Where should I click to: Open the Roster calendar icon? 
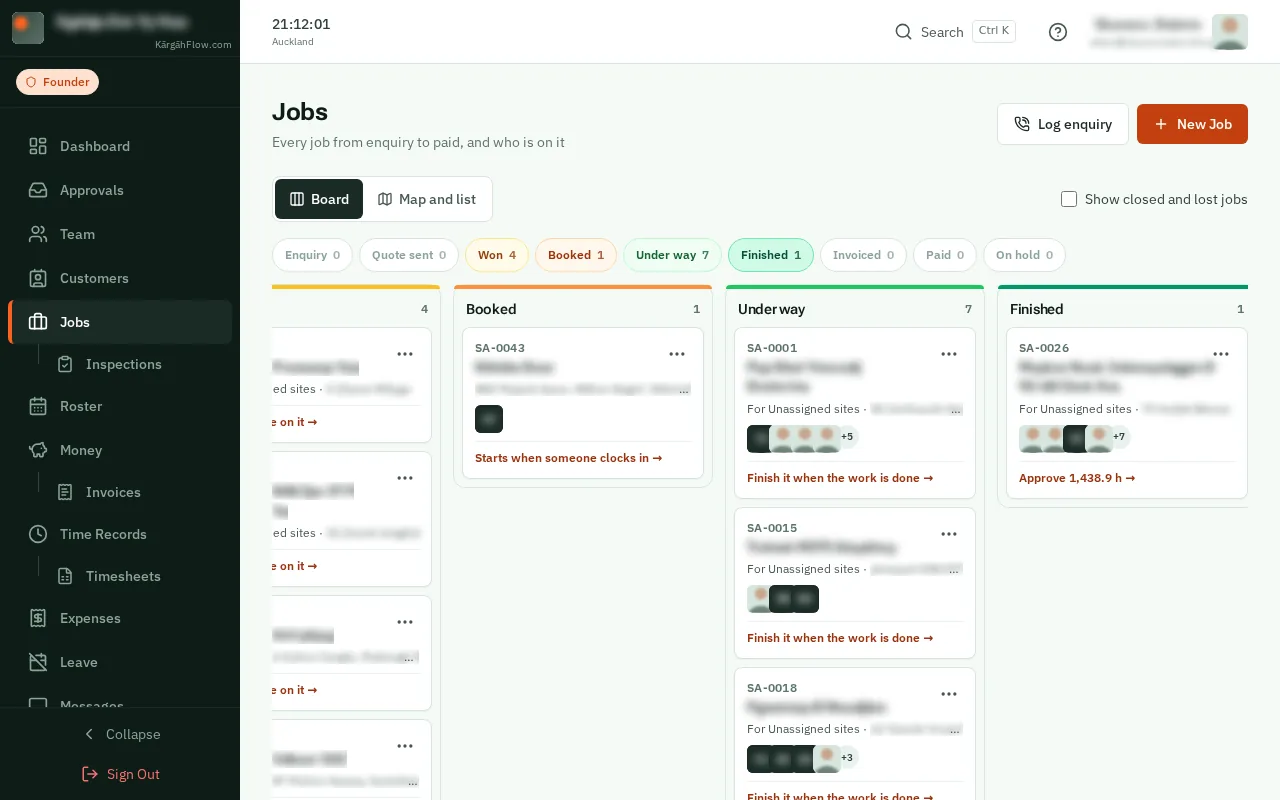click(38, 406)
